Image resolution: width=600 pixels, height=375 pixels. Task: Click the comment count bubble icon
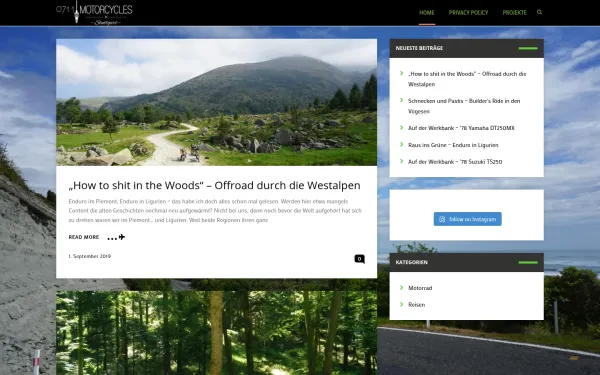[359, 259]
